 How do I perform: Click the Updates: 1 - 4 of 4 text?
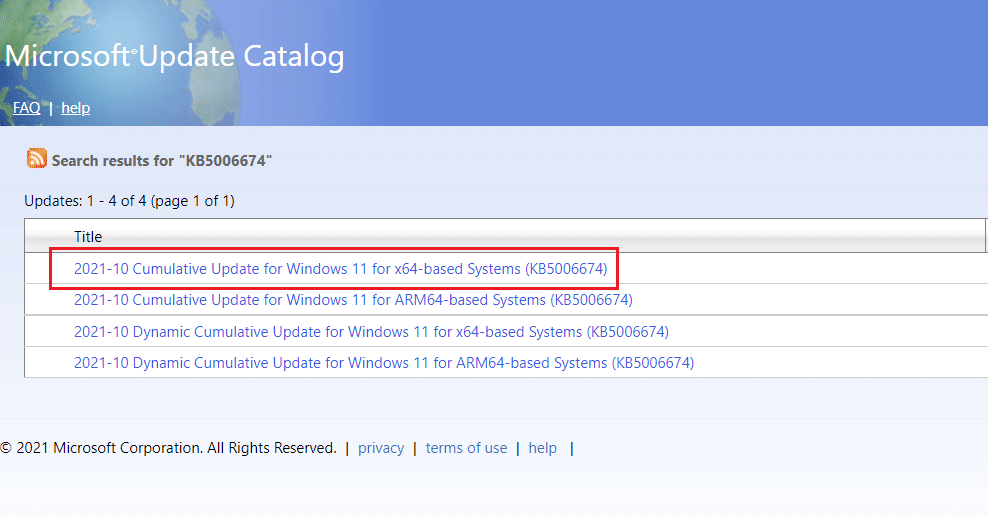[x=129, y=201]
